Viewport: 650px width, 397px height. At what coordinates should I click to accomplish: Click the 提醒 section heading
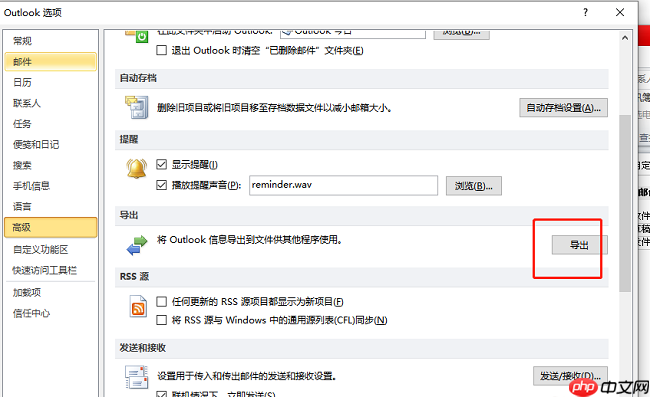click(x=129, y=139)
